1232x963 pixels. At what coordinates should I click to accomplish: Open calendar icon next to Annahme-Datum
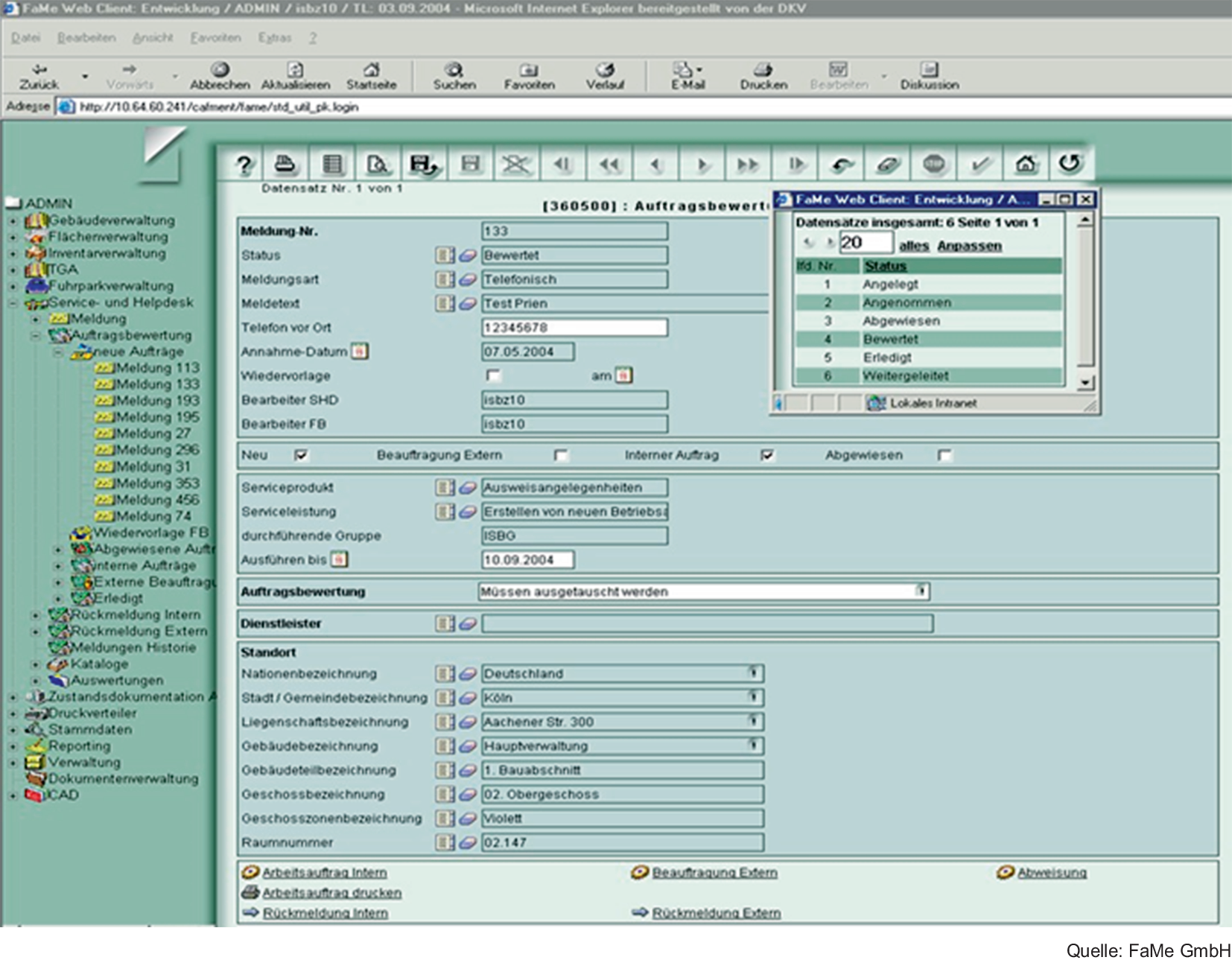[360, 351]
